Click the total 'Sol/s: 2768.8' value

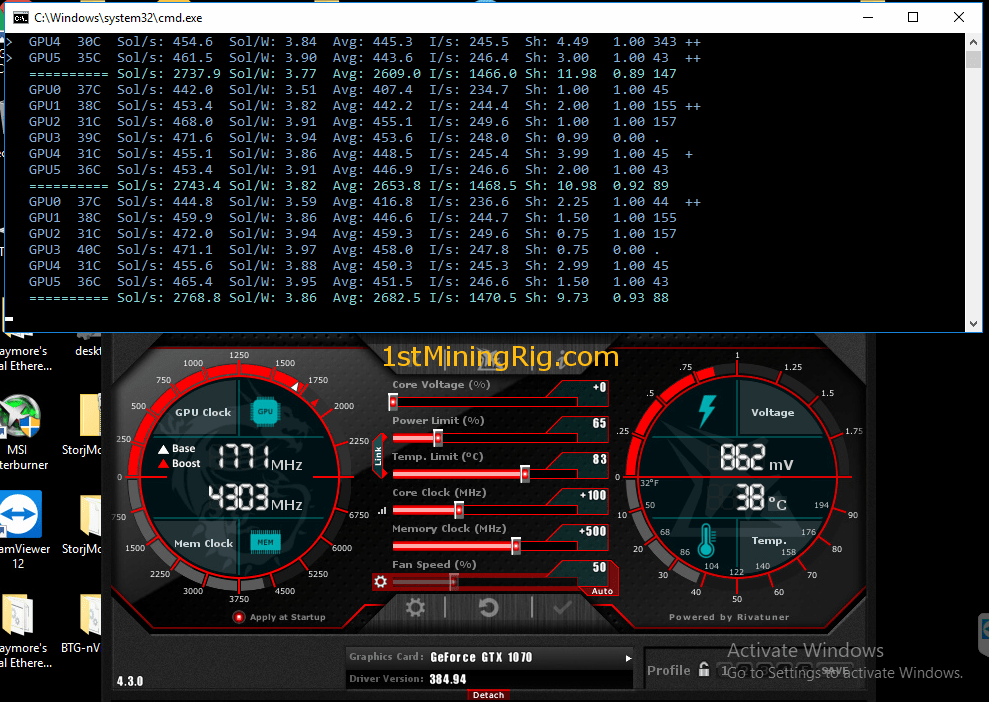168,298
